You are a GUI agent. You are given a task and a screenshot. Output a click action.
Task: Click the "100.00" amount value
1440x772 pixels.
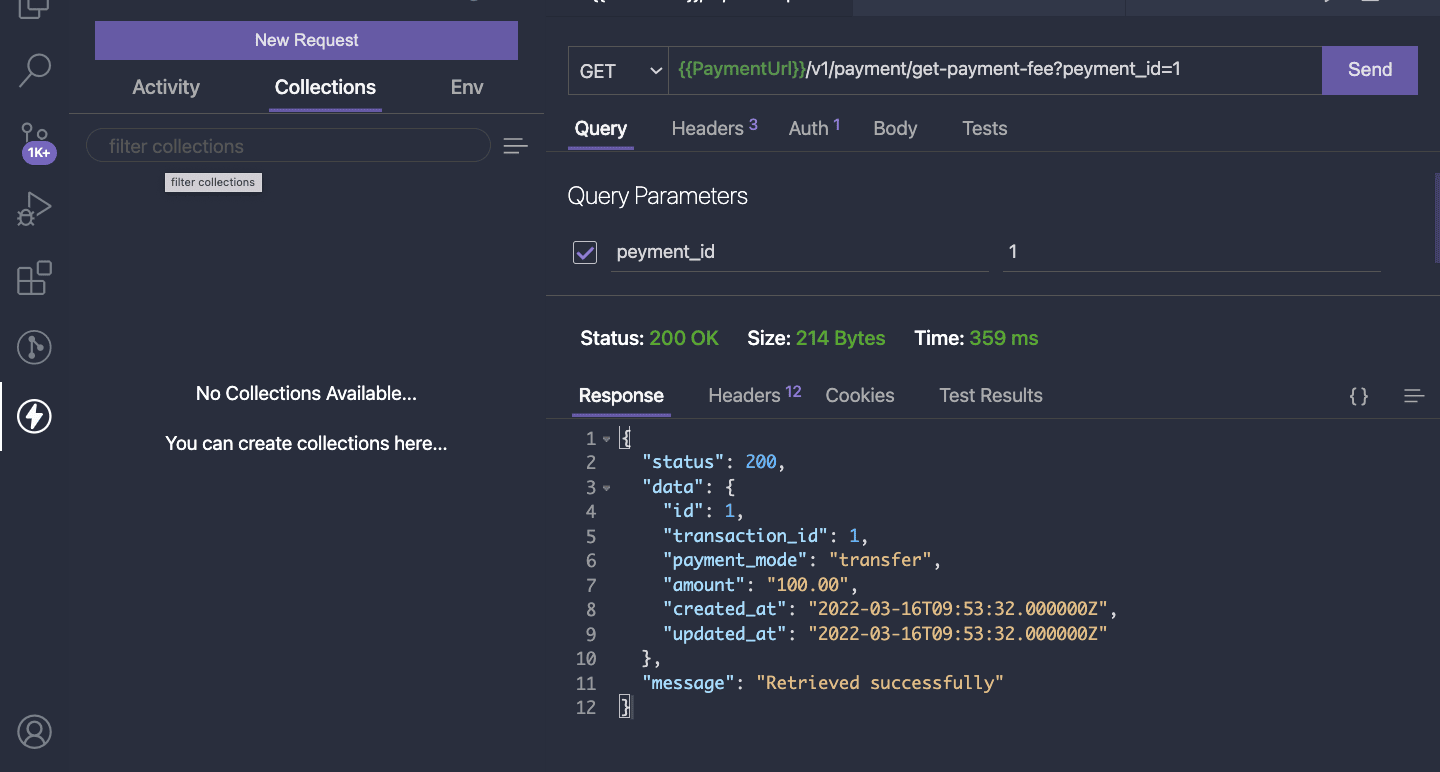coord(808,585)
